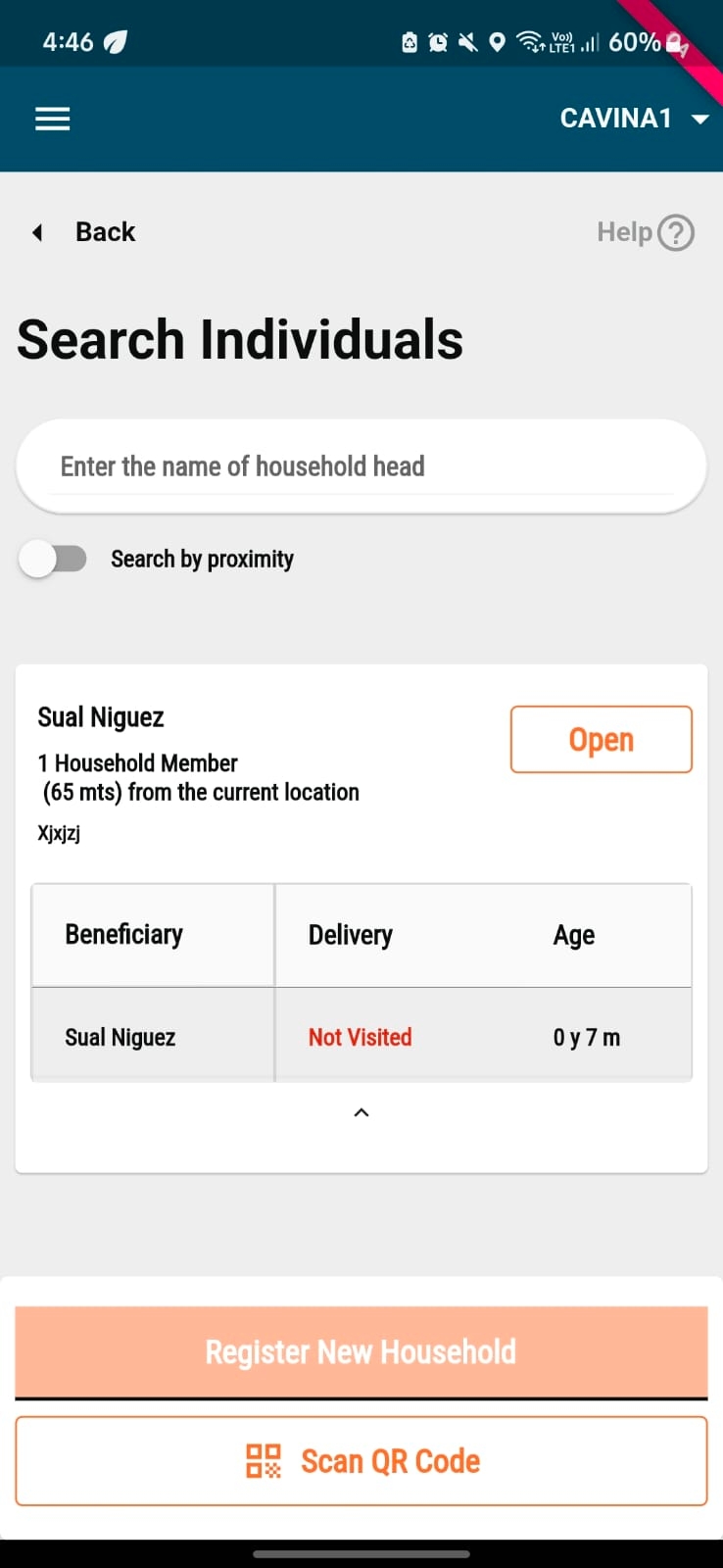
Task: Tap the alarm clock status icon
Action: click(438, 42)
